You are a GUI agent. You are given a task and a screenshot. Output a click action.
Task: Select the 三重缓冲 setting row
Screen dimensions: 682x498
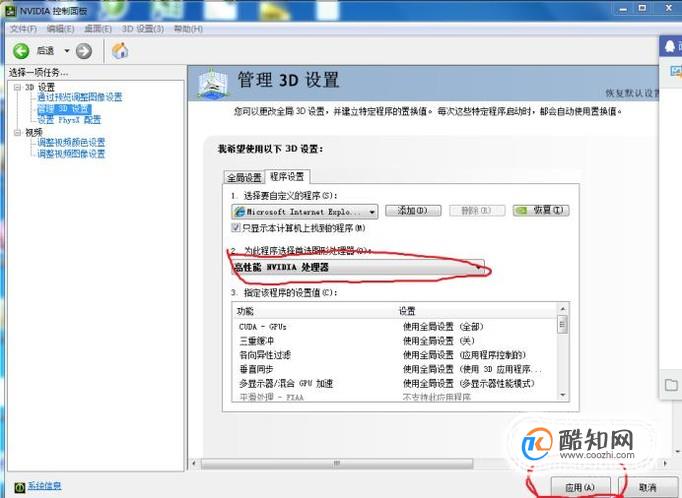394,341
